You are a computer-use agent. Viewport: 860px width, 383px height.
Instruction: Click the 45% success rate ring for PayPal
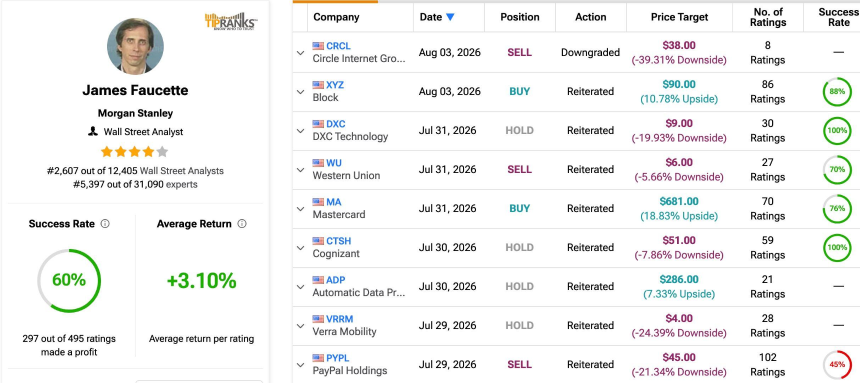837,364
